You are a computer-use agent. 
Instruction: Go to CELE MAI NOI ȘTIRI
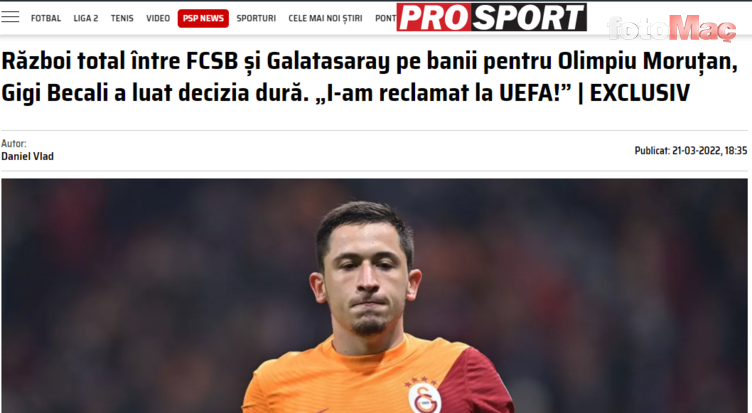point(325,18)
